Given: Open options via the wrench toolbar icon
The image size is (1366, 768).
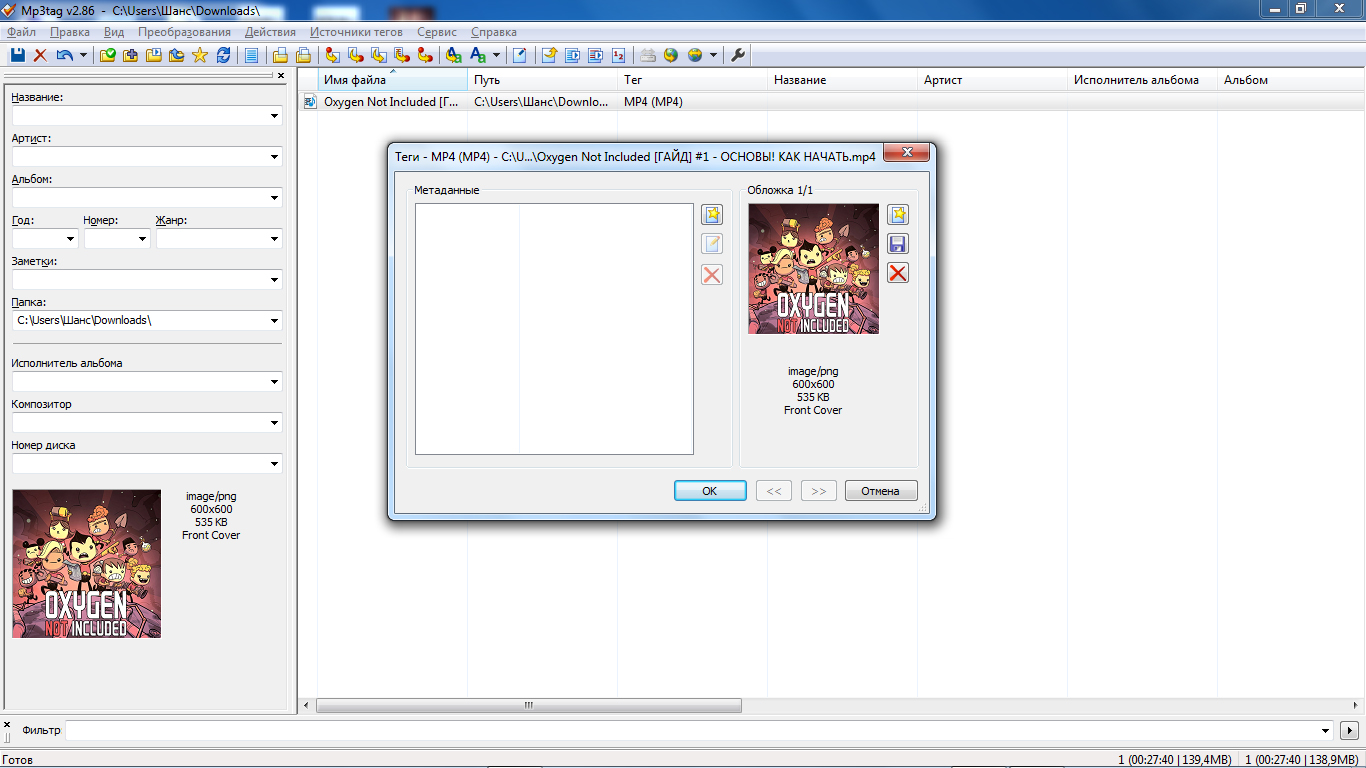Looking at the screenshot, I should (x=739, y=55).
